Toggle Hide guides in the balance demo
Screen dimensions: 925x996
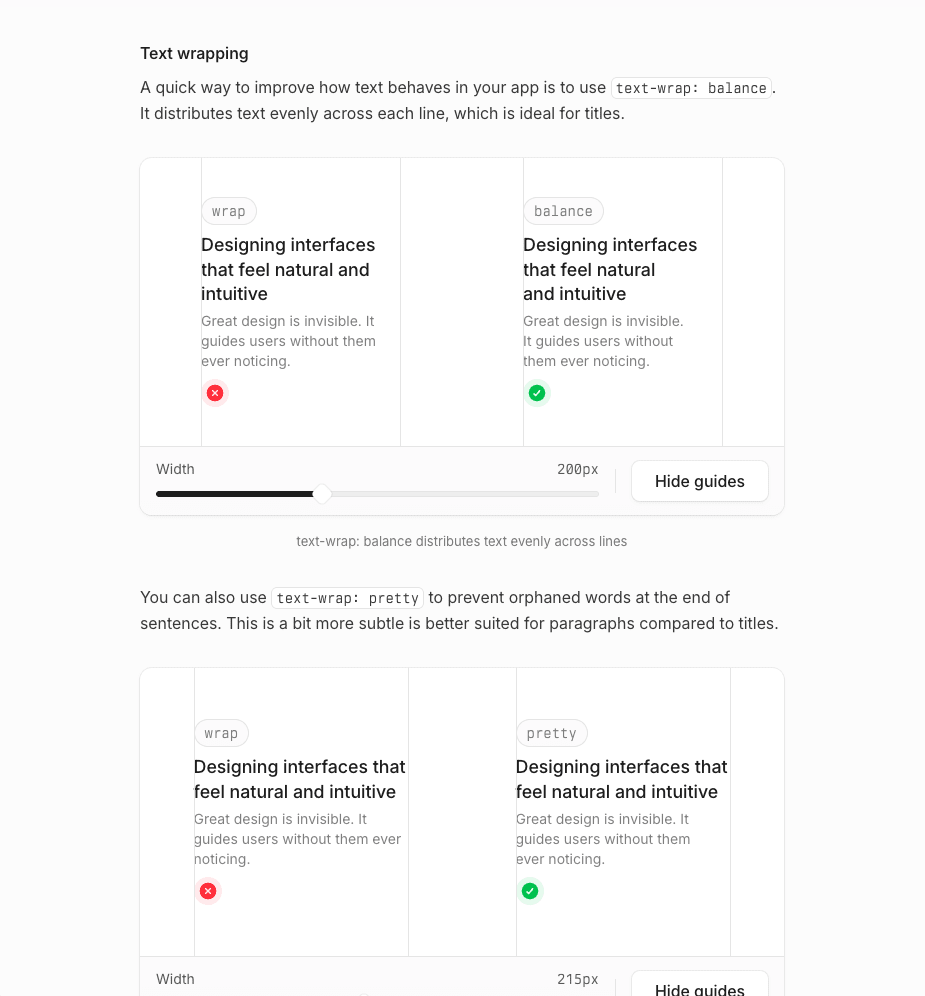pos(699,481)
